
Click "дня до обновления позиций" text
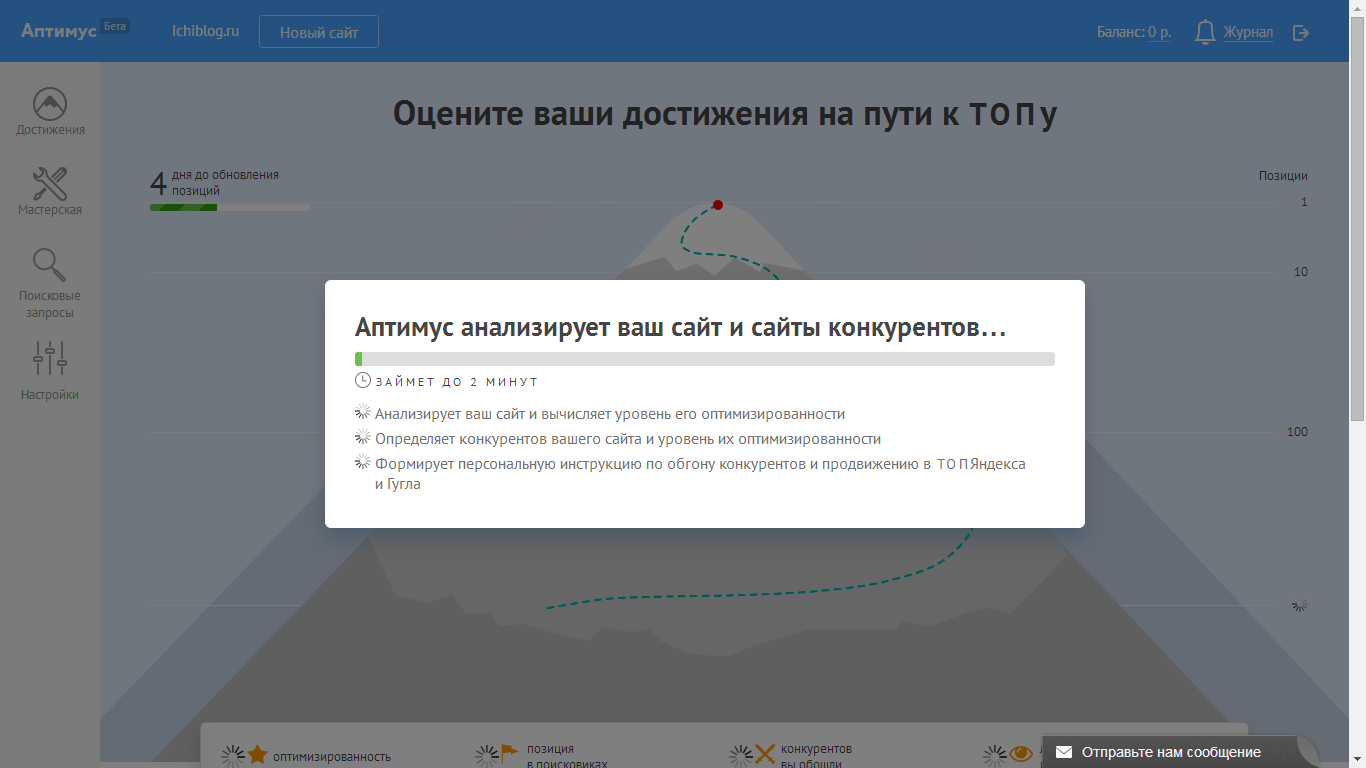[225, 183]
